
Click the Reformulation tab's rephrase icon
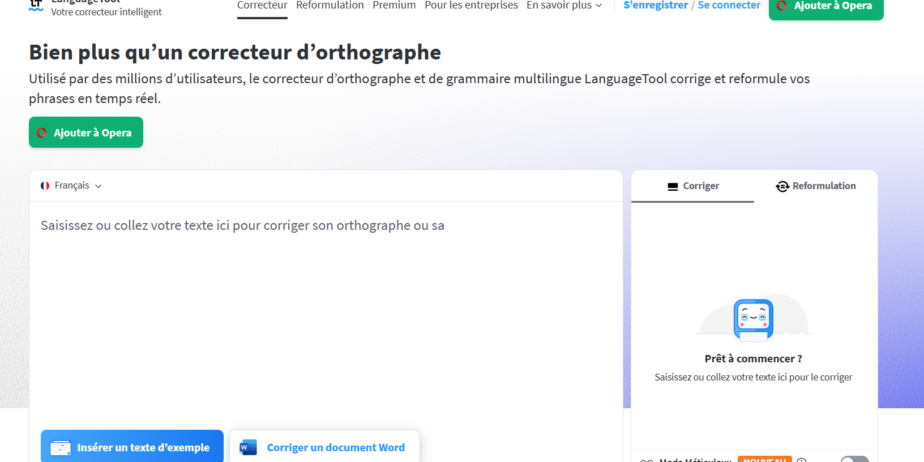click(x=782, y=186)
